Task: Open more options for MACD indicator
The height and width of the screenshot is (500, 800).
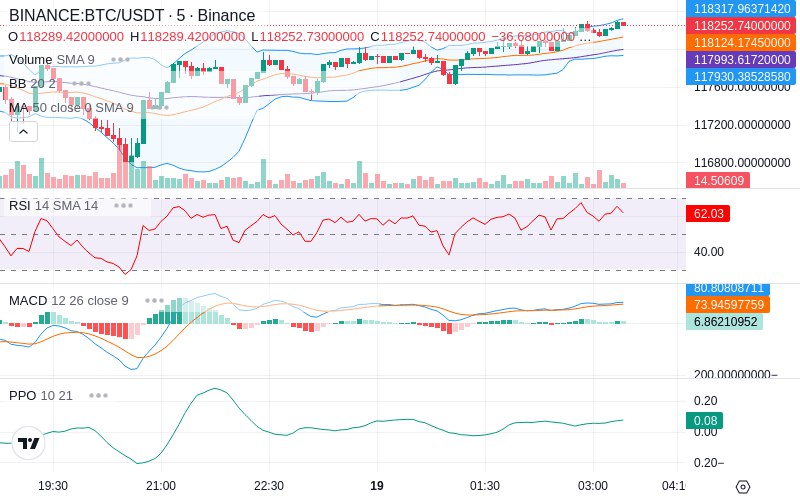Action: (x=154, y=301)
